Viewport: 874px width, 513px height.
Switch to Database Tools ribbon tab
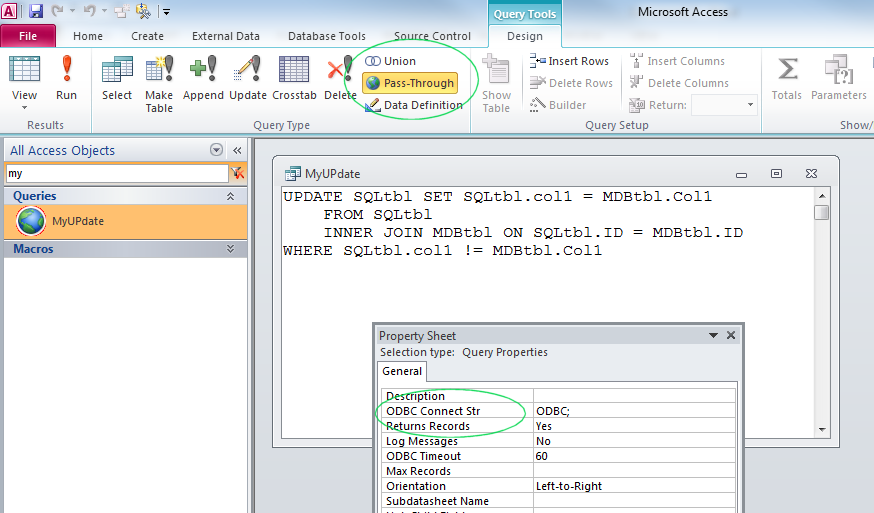(327, 36)
